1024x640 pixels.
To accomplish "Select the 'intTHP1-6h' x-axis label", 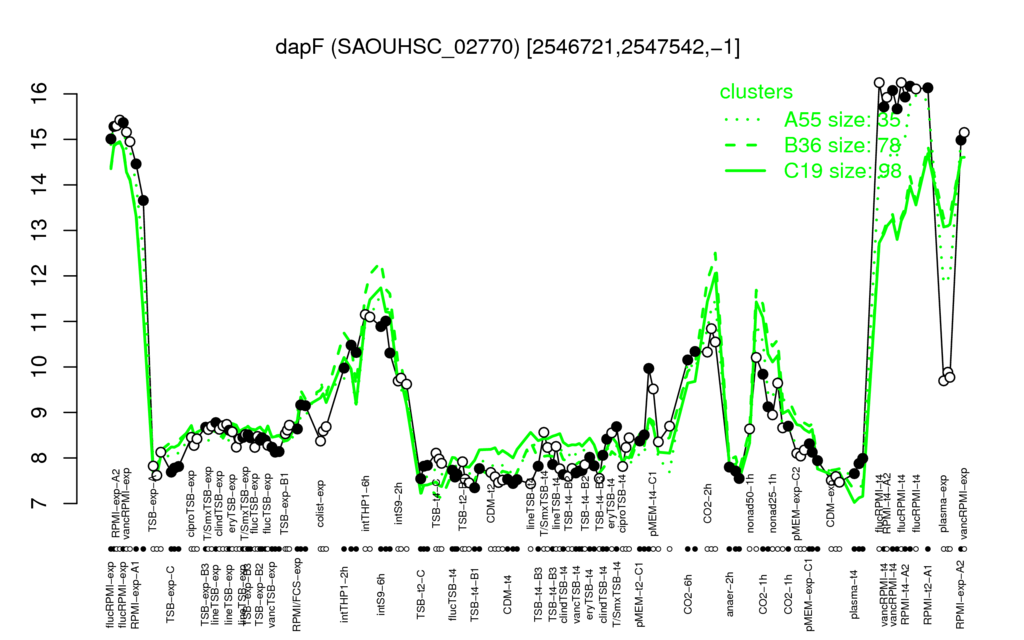I will pyautogui.click(x=365, y=505).
